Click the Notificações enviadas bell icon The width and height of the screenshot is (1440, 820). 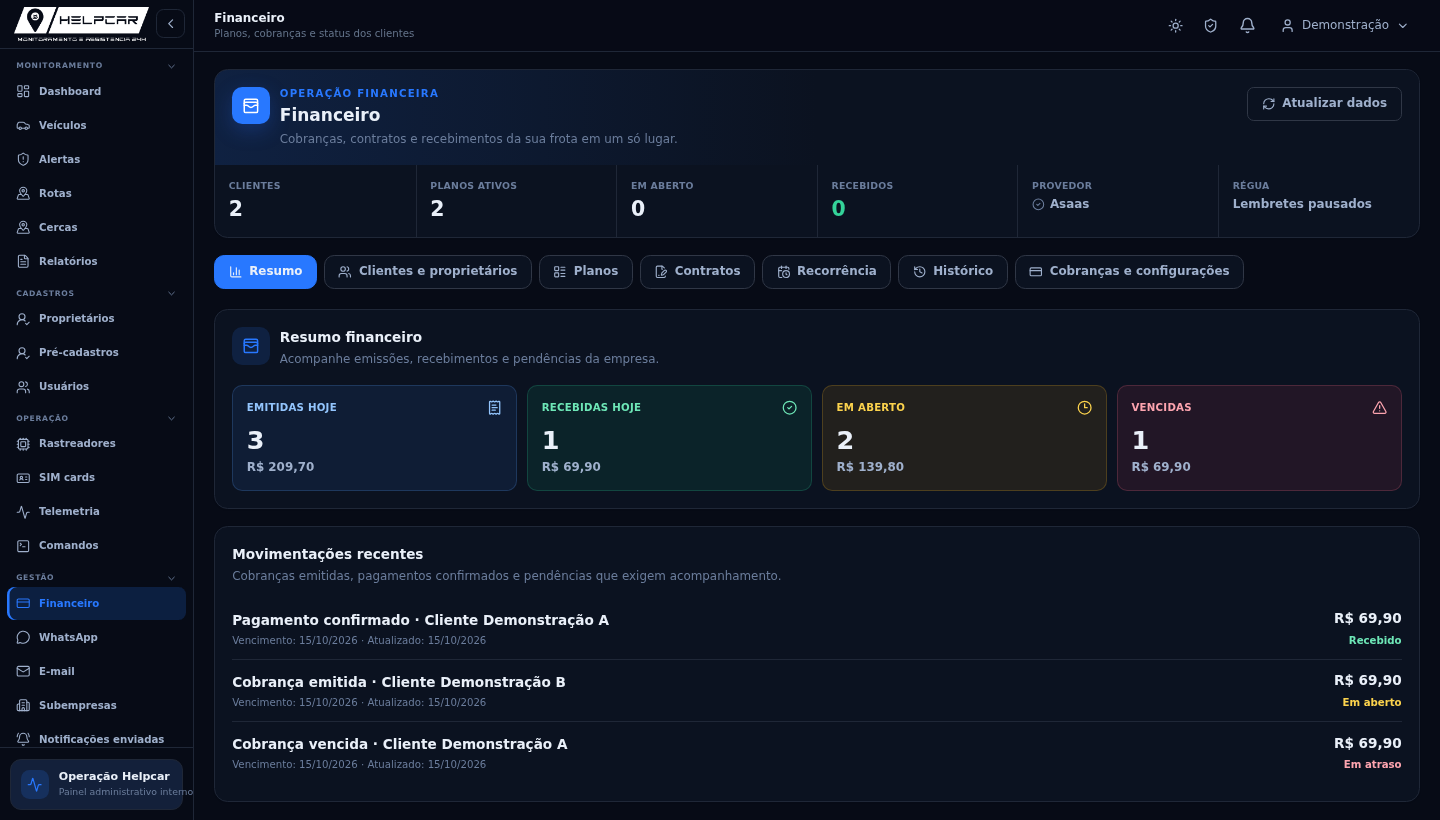point(23,739)
